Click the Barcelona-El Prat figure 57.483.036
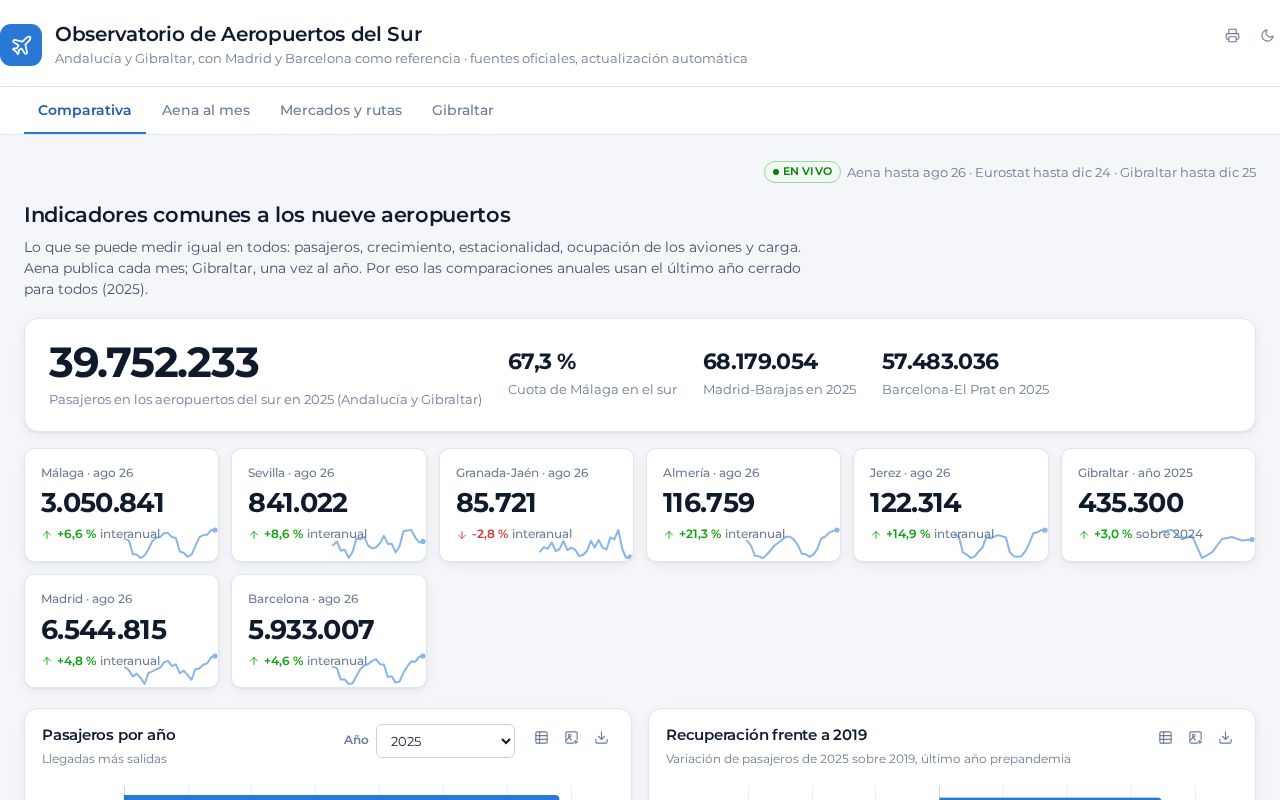The height and width of the screenshot is (800, 1280). tap(940, 361)
